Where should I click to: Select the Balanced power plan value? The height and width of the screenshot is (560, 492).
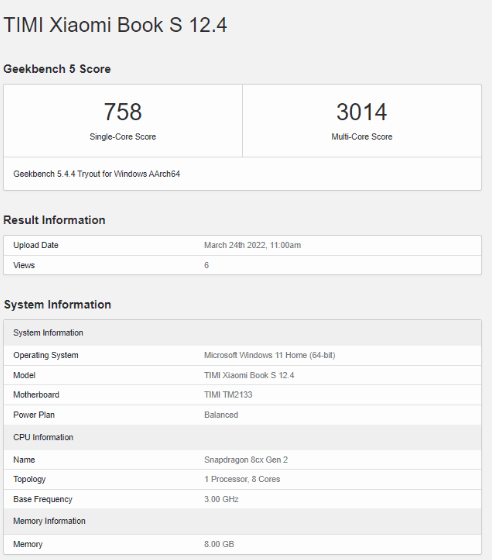(x=221, y=415)
